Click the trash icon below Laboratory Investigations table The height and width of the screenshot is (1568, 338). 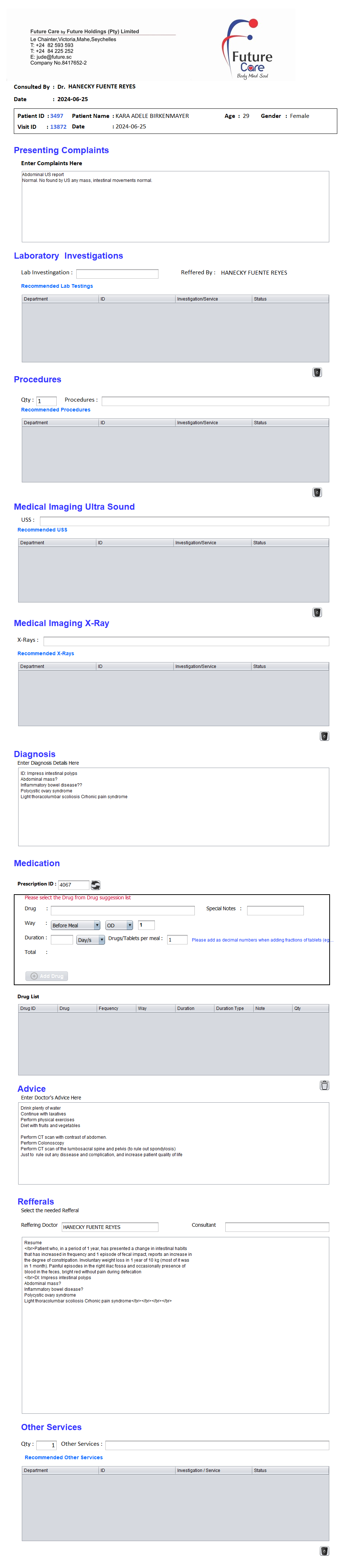pos(317,372)
